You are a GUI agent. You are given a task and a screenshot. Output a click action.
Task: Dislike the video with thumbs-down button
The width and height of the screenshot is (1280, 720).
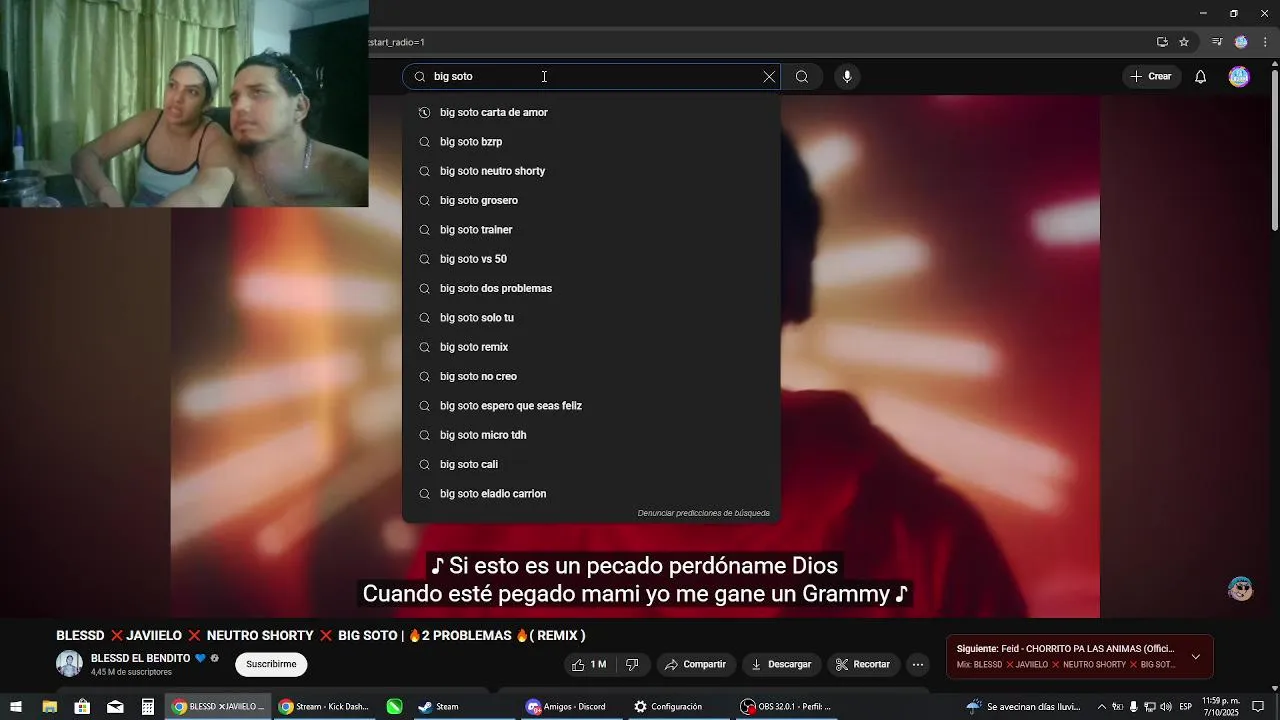click(632, 664)
